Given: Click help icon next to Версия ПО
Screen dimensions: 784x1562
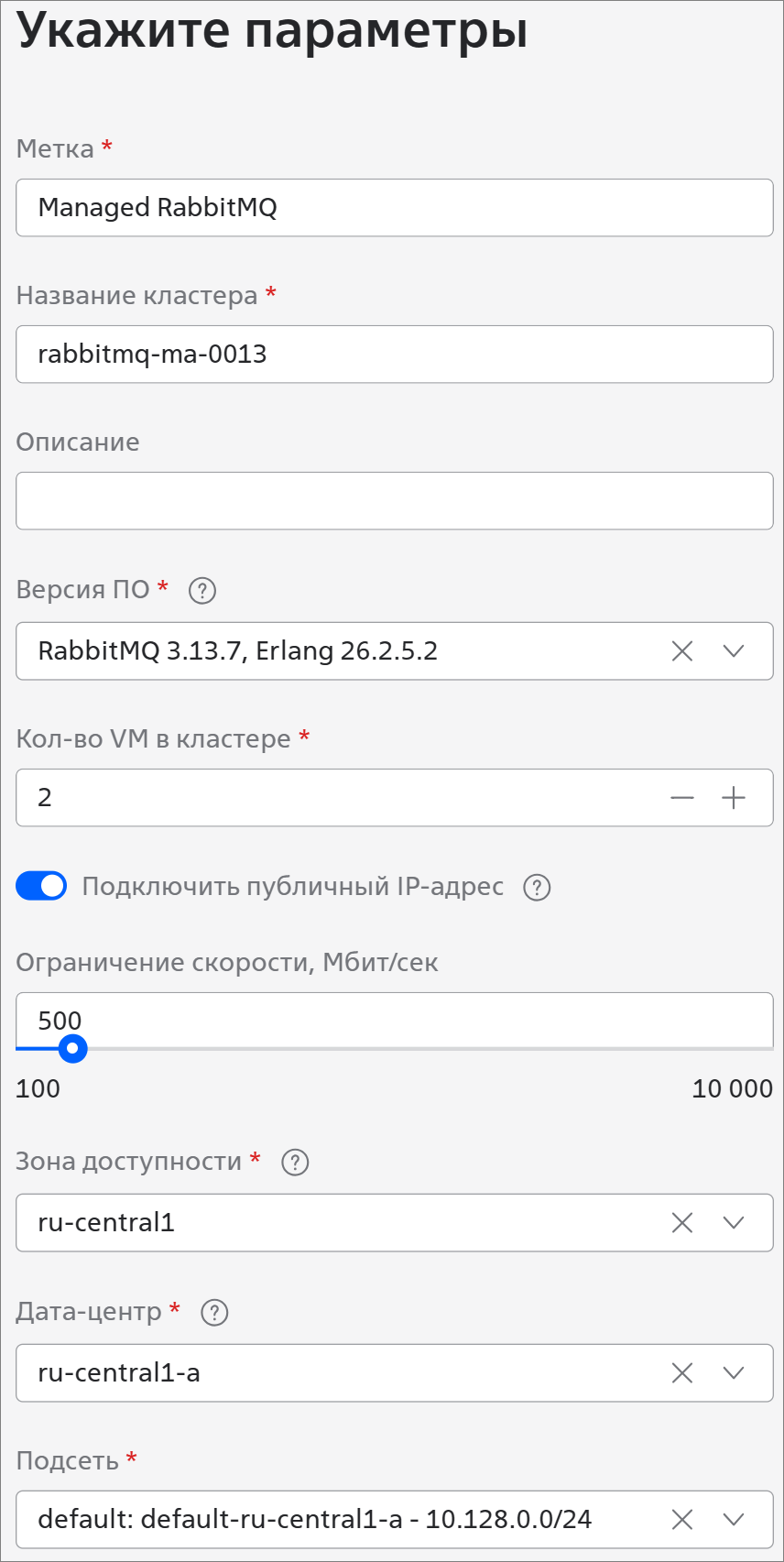Looking at the screenshot, I should [x=202, y=591].
